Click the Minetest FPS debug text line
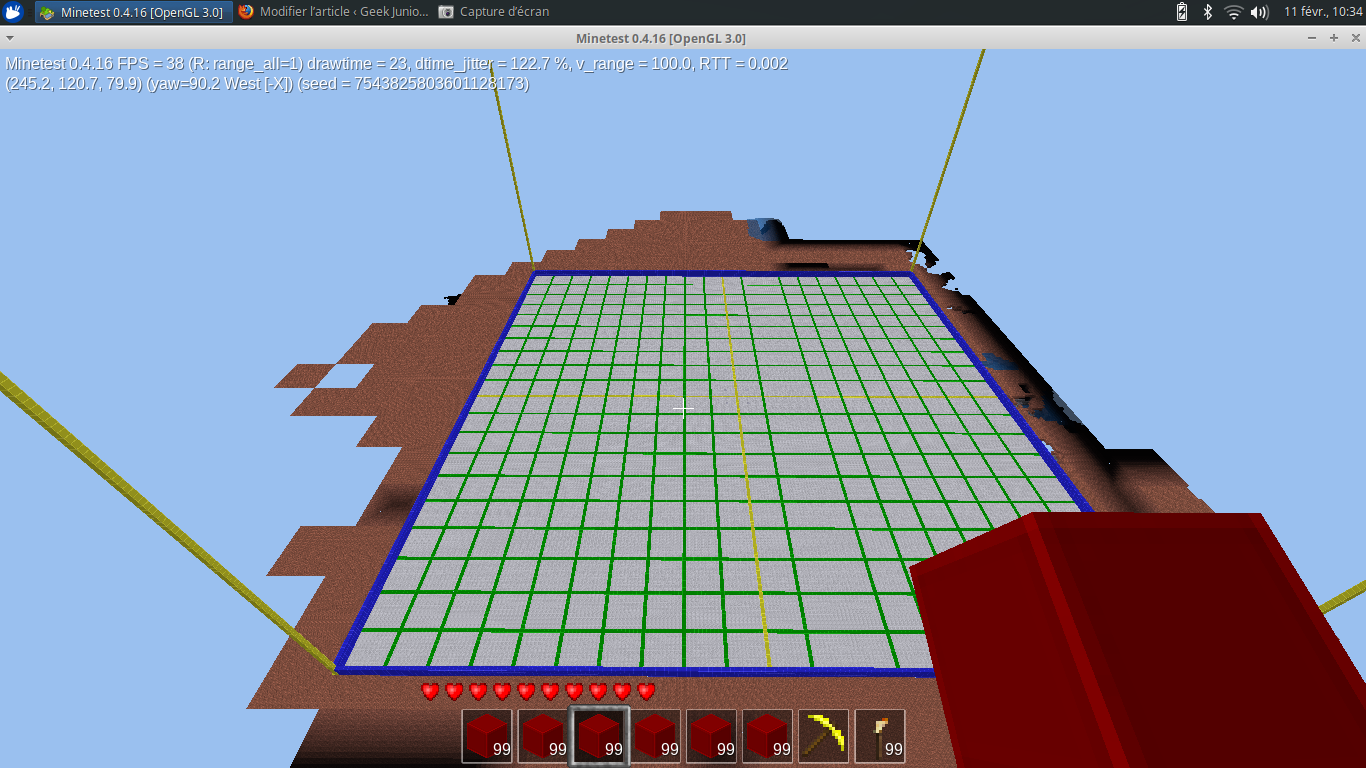Screen dimensions: 1366x768 [x=397, y=64]
